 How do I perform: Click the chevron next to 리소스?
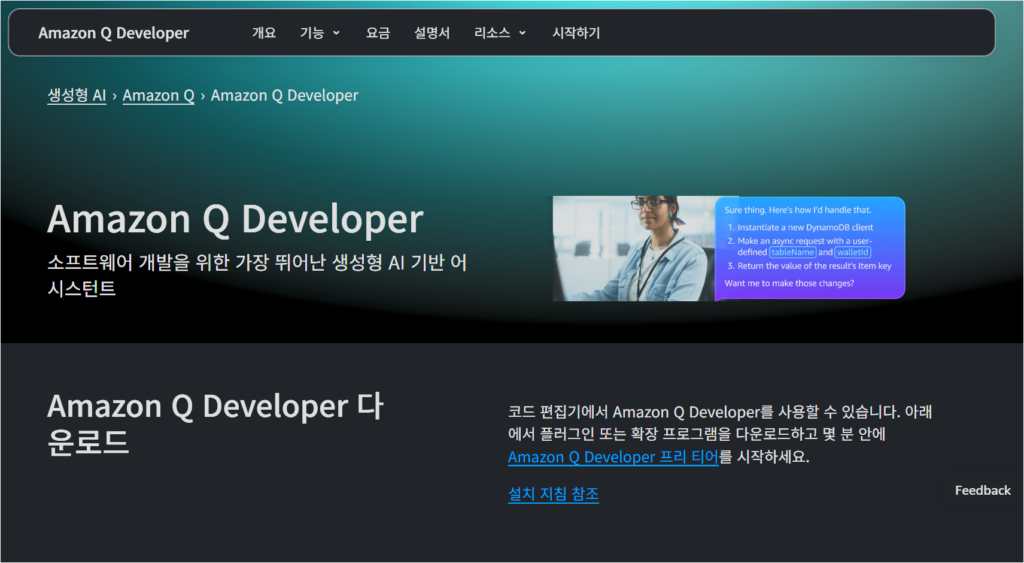point(522,33)
